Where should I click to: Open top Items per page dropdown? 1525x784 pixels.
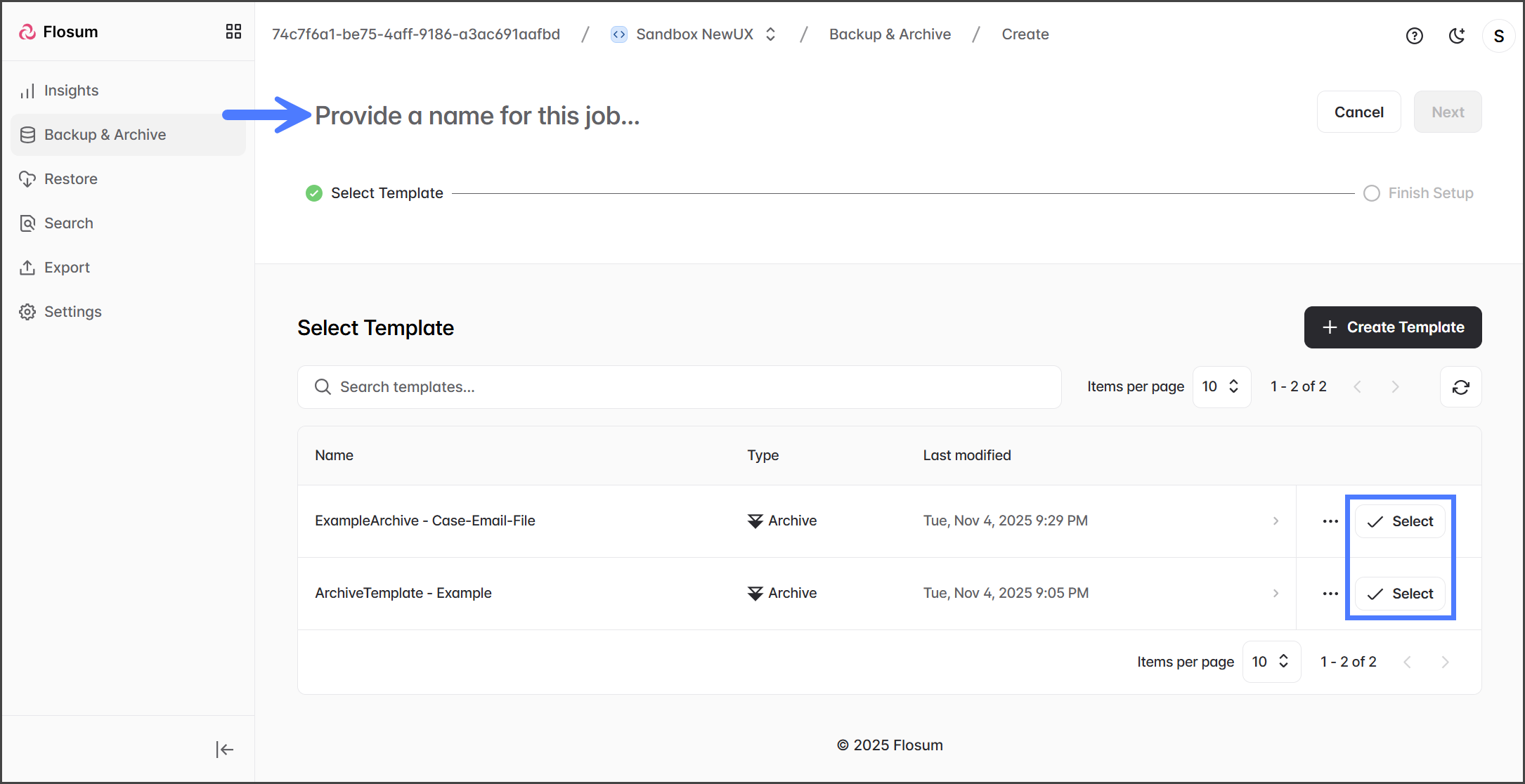(1221, 387)
